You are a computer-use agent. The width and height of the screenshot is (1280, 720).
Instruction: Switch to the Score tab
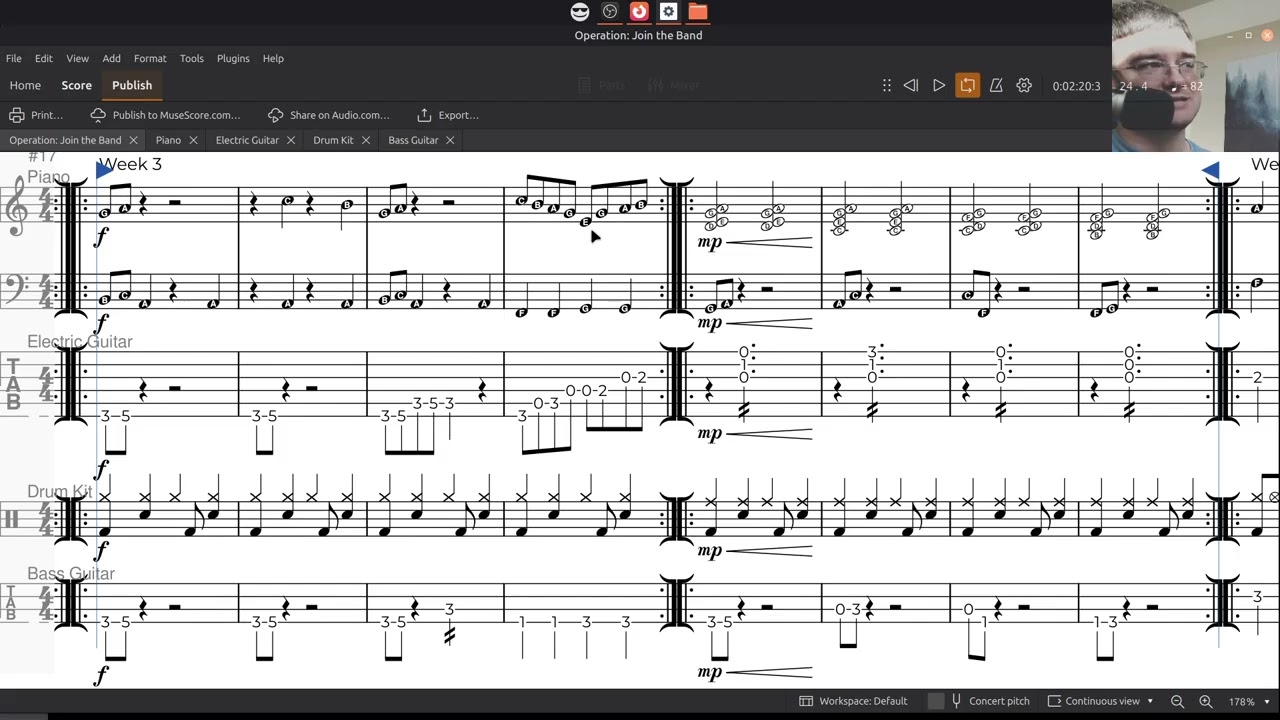coord(76,86)
